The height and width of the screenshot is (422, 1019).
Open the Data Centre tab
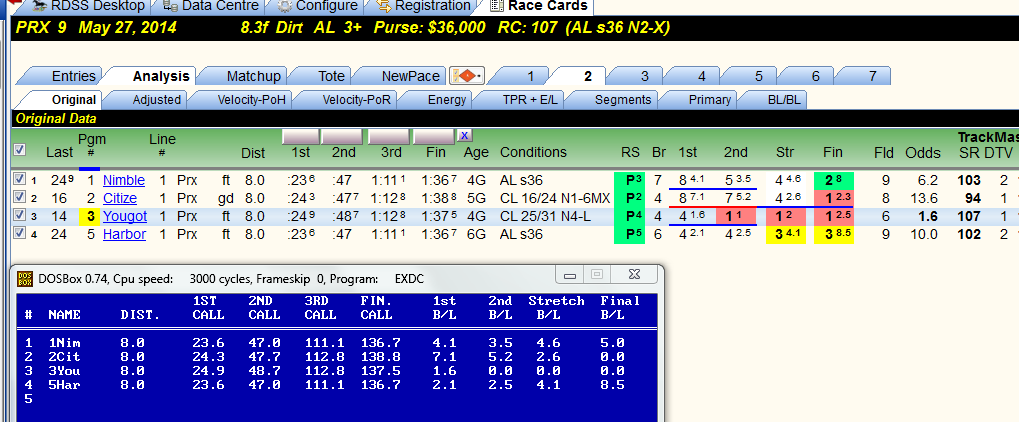(211, 6)
